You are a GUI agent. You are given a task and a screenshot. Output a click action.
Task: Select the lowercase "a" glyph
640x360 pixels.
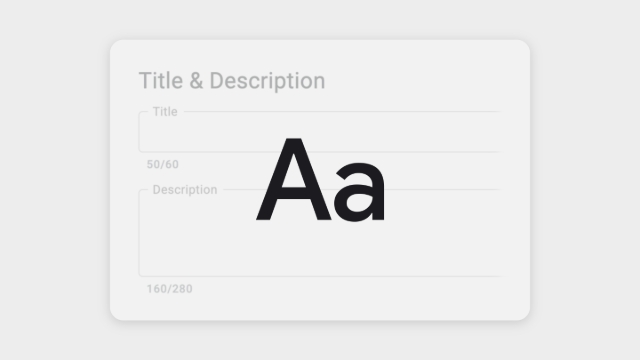(360, 192)
